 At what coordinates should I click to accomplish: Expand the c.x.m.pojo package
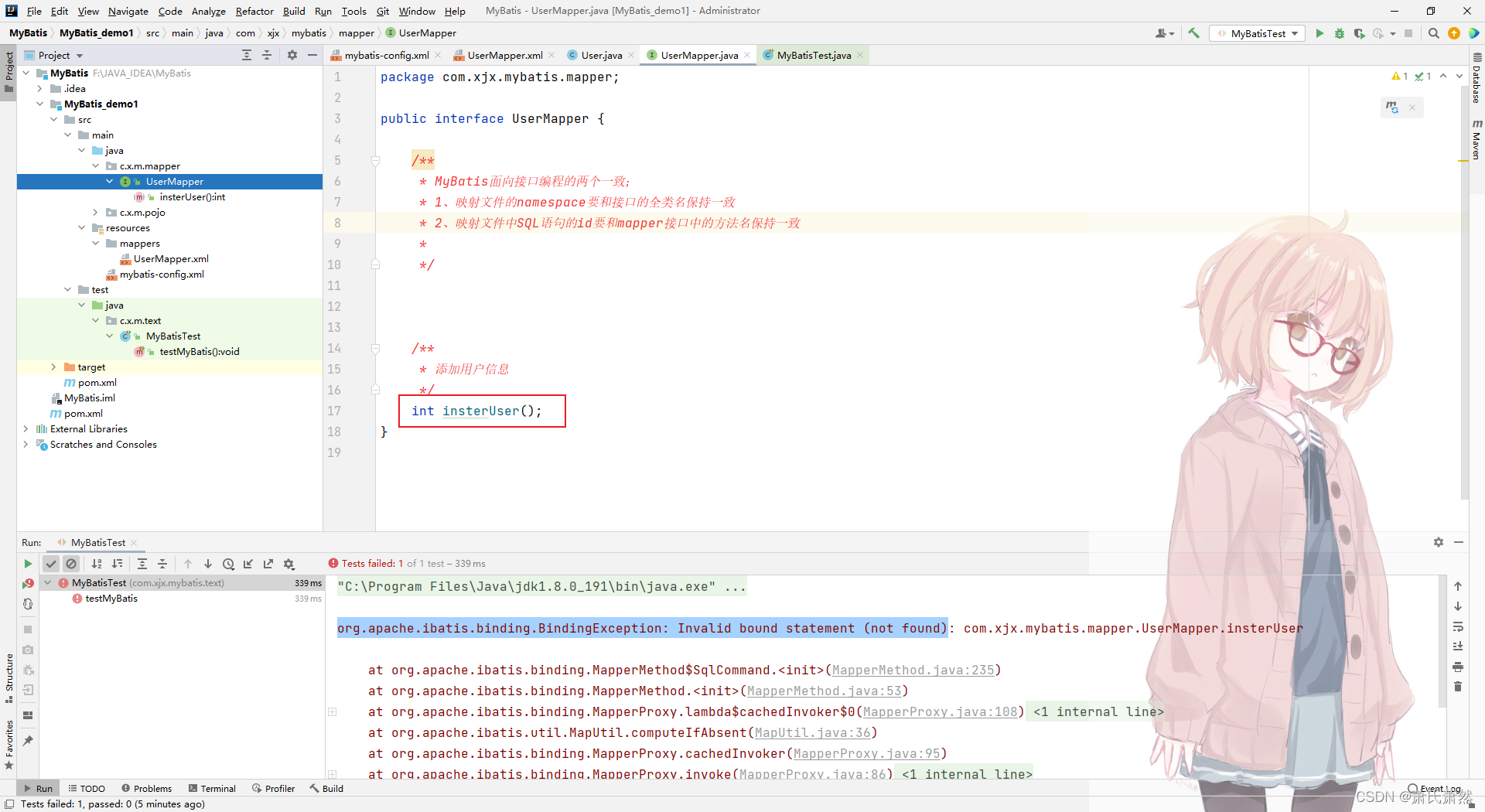tap(95, 212)
